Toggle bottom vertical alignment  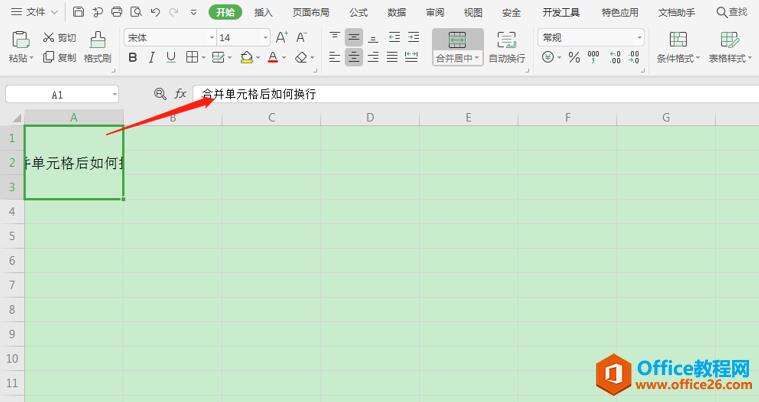click(373, 37)
